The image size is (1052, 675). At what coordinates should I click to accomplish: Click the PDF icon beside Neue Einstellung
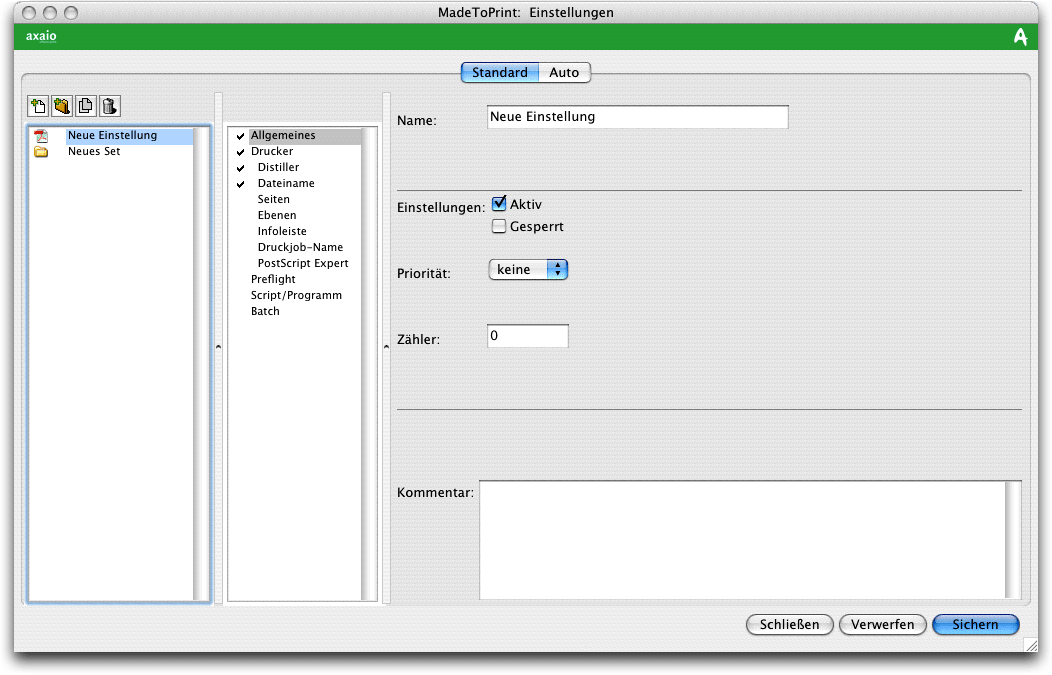point(42,136)
